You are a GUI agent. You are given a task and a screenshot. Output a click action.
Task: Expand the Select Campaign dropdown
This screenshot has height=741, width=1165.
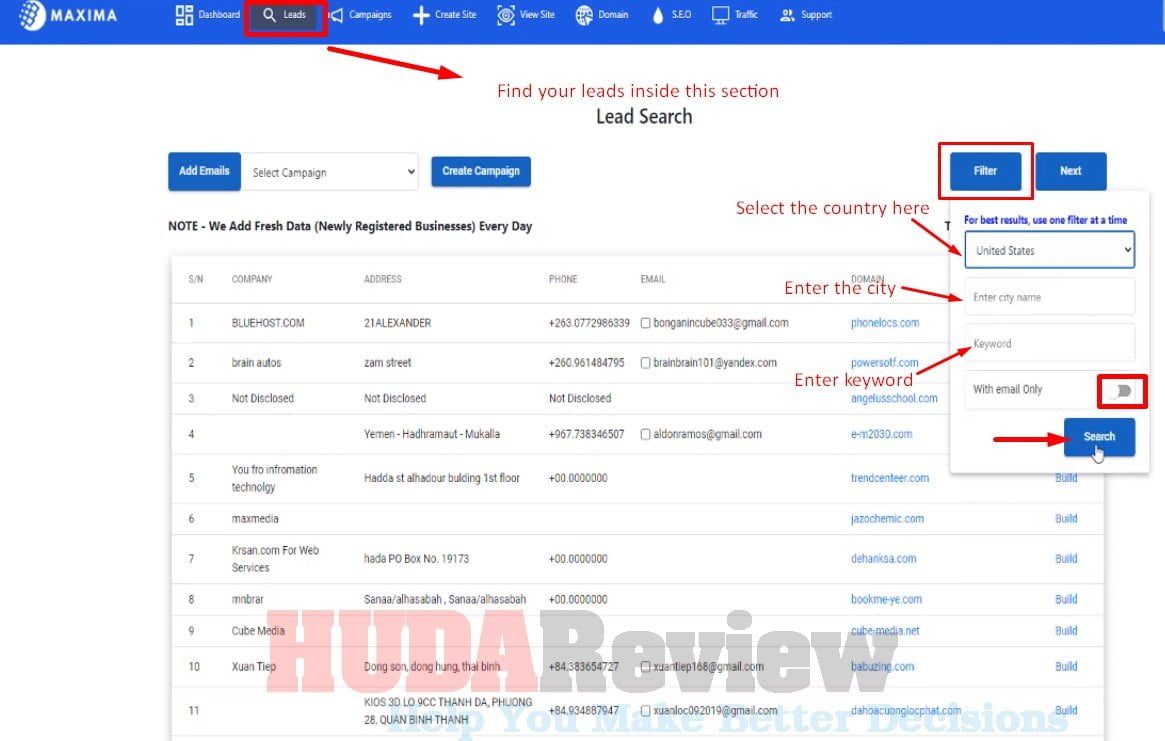330,171
